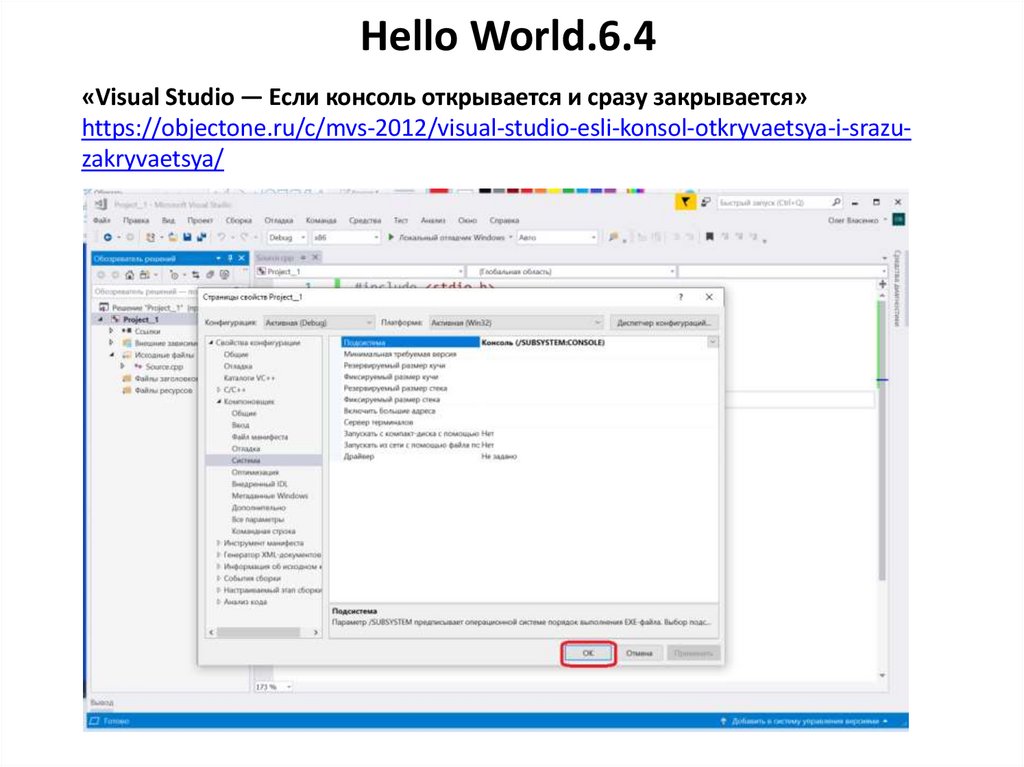Open the Конфигурация Активная (Debug) dropdown
Image resolution: width=1024 pixels, height=767 pixels.
(x=319, y=323)
